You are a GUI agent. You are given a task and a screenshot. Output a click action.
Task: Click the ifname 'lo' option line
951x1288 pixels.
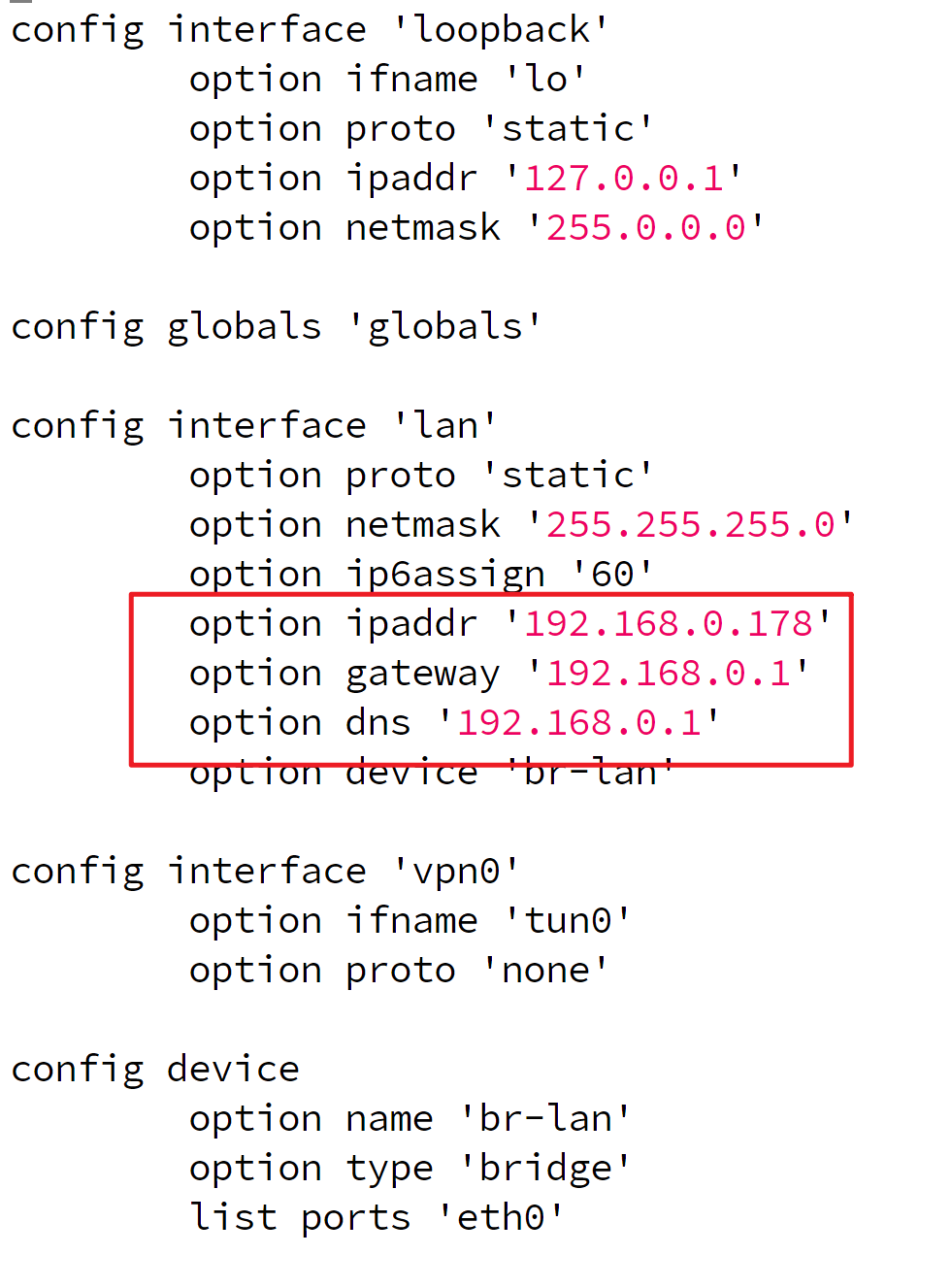[387, 80]
